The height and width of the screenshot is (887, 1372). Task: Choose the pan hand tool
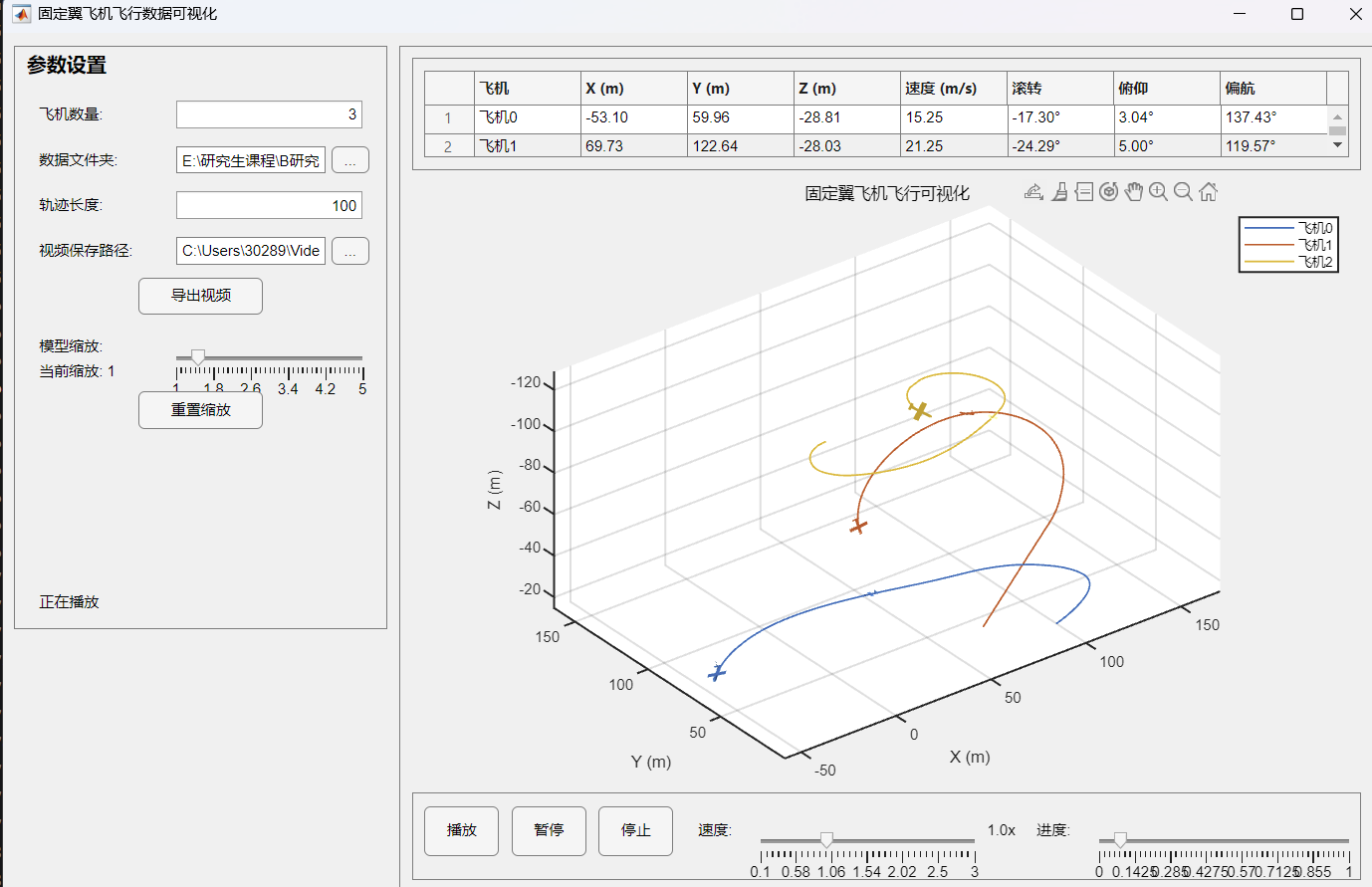point(1134,192)
